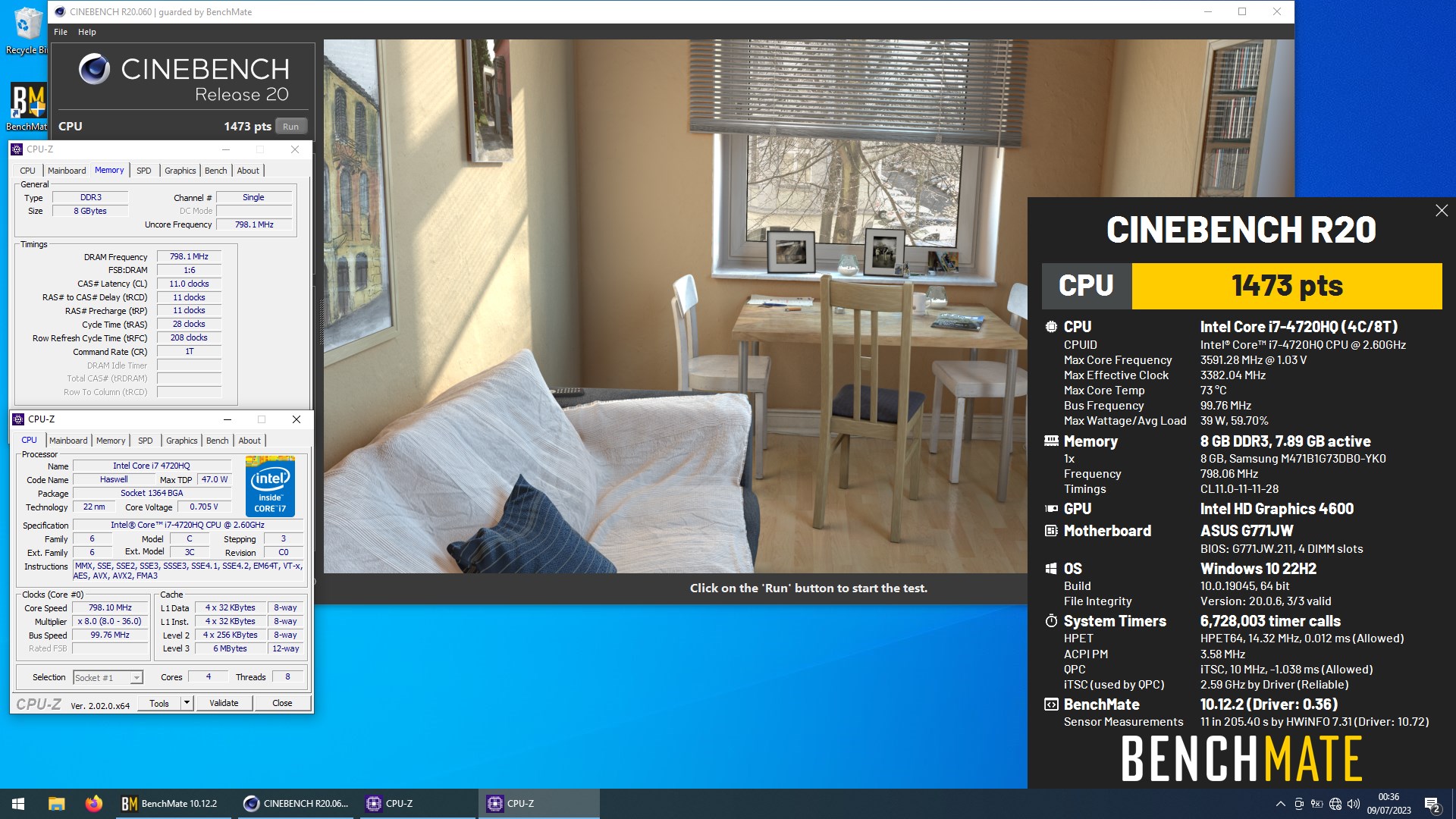
Task: Select the Memory tab in the lower CPU-Z window
Action: point(111,441)
